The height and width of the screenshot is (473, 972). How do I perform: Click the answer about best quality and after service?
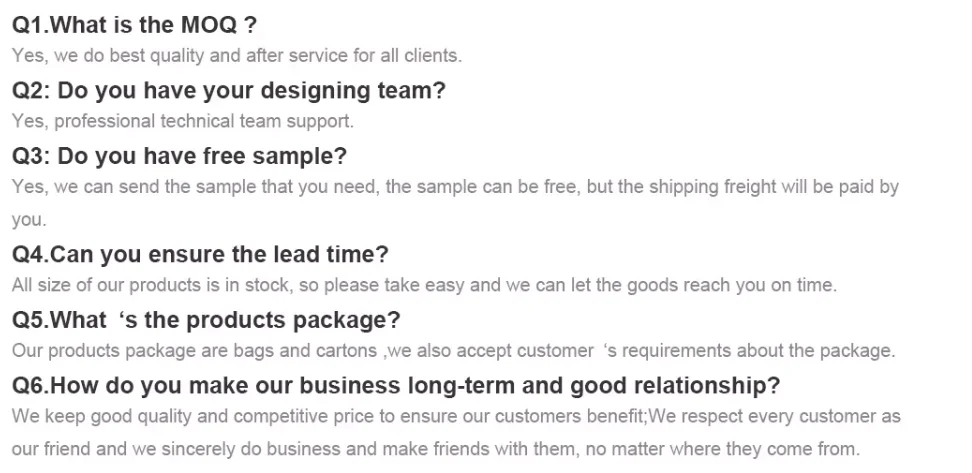(x=236, y=56)
